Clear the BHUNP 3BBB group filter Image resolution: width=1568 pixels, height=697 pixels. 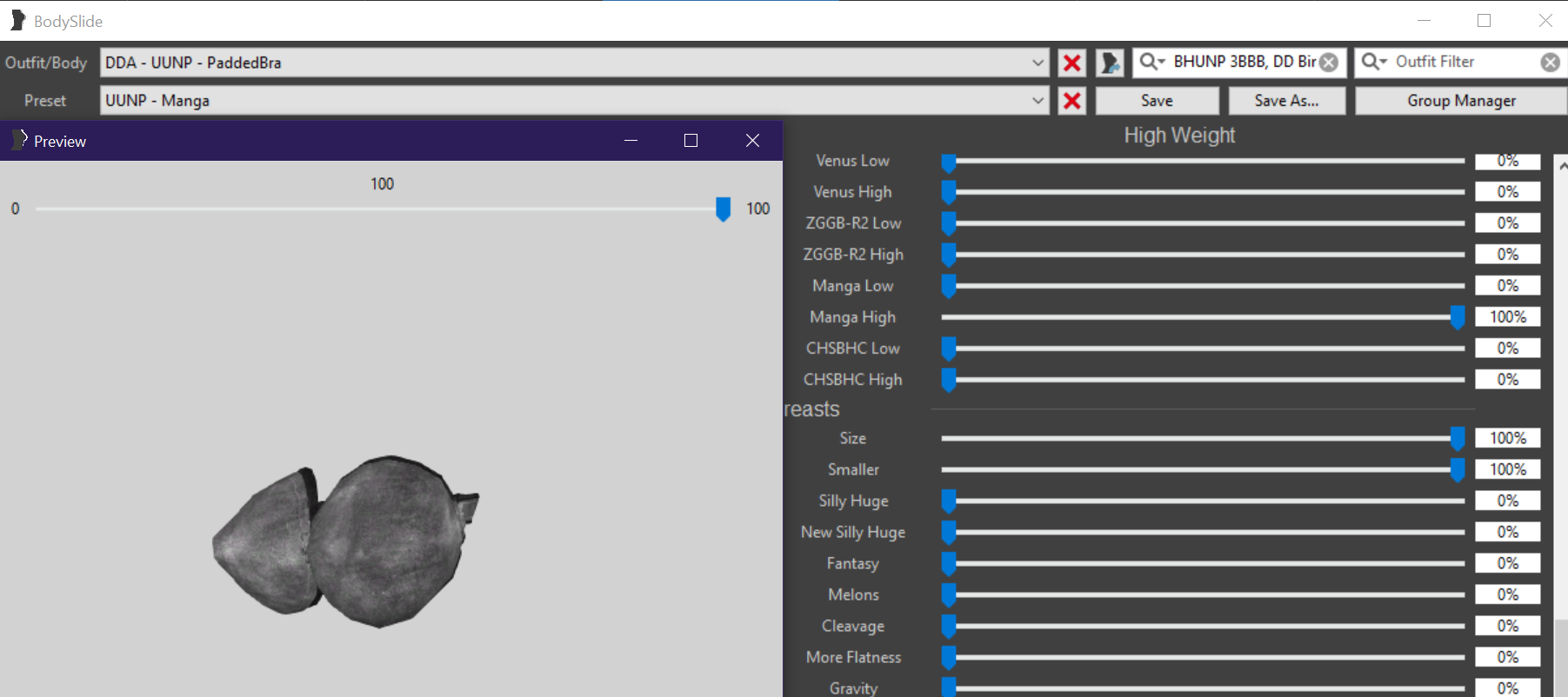(1329, 63)
